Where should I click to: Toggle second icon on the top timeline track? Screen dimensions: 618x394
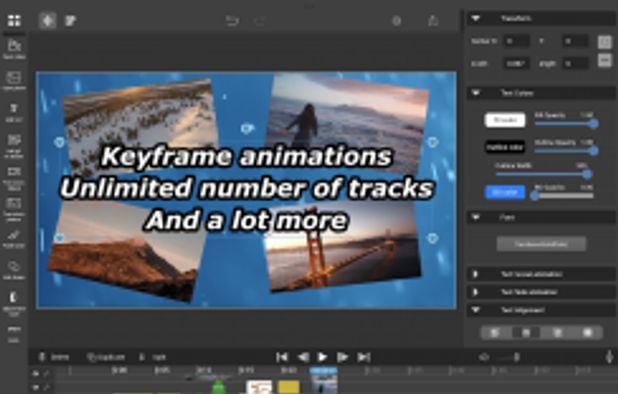coord(47,373)
